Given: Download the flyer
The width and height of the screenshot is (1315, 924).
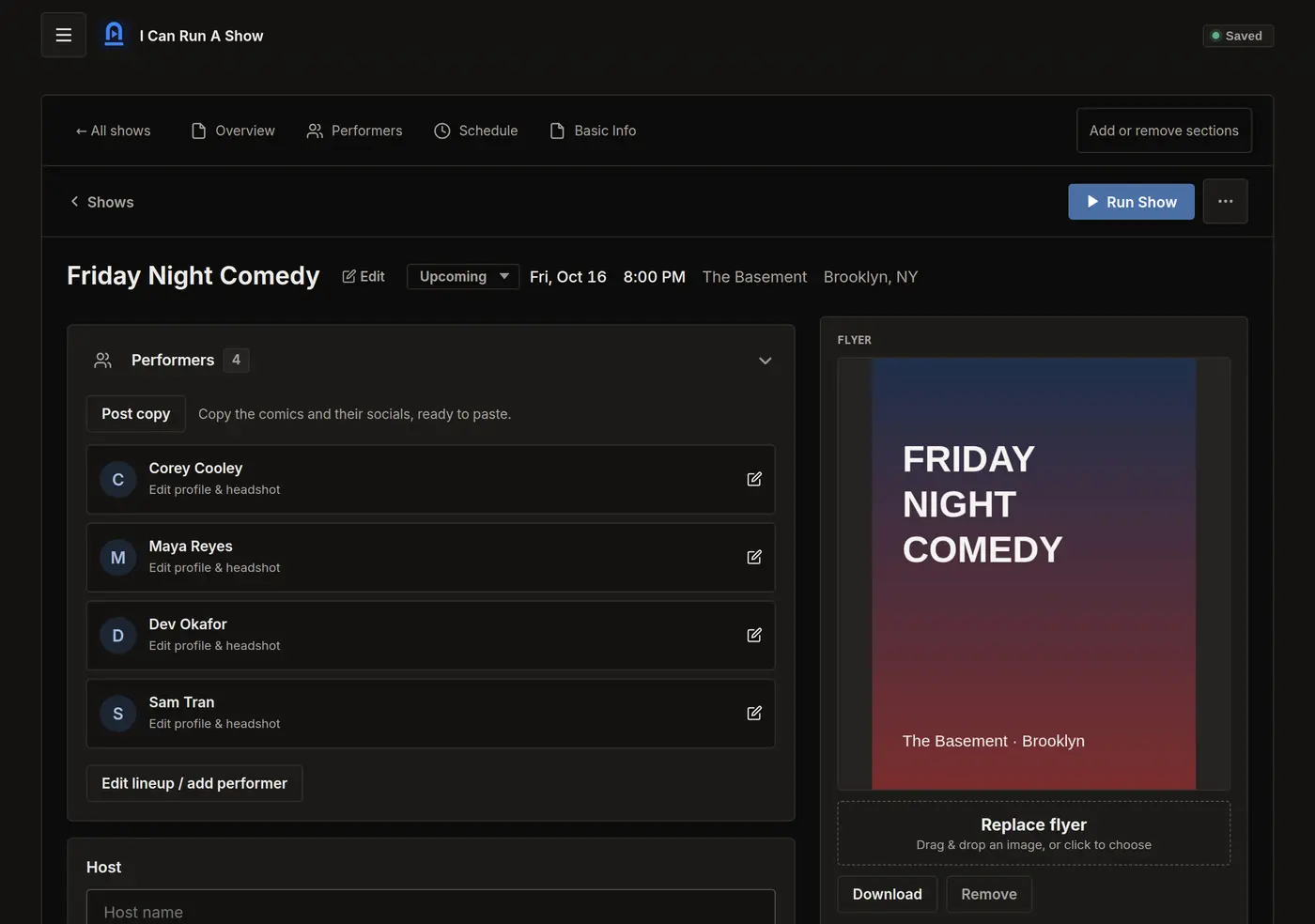Looking at the screenshot, I should 888,894.
